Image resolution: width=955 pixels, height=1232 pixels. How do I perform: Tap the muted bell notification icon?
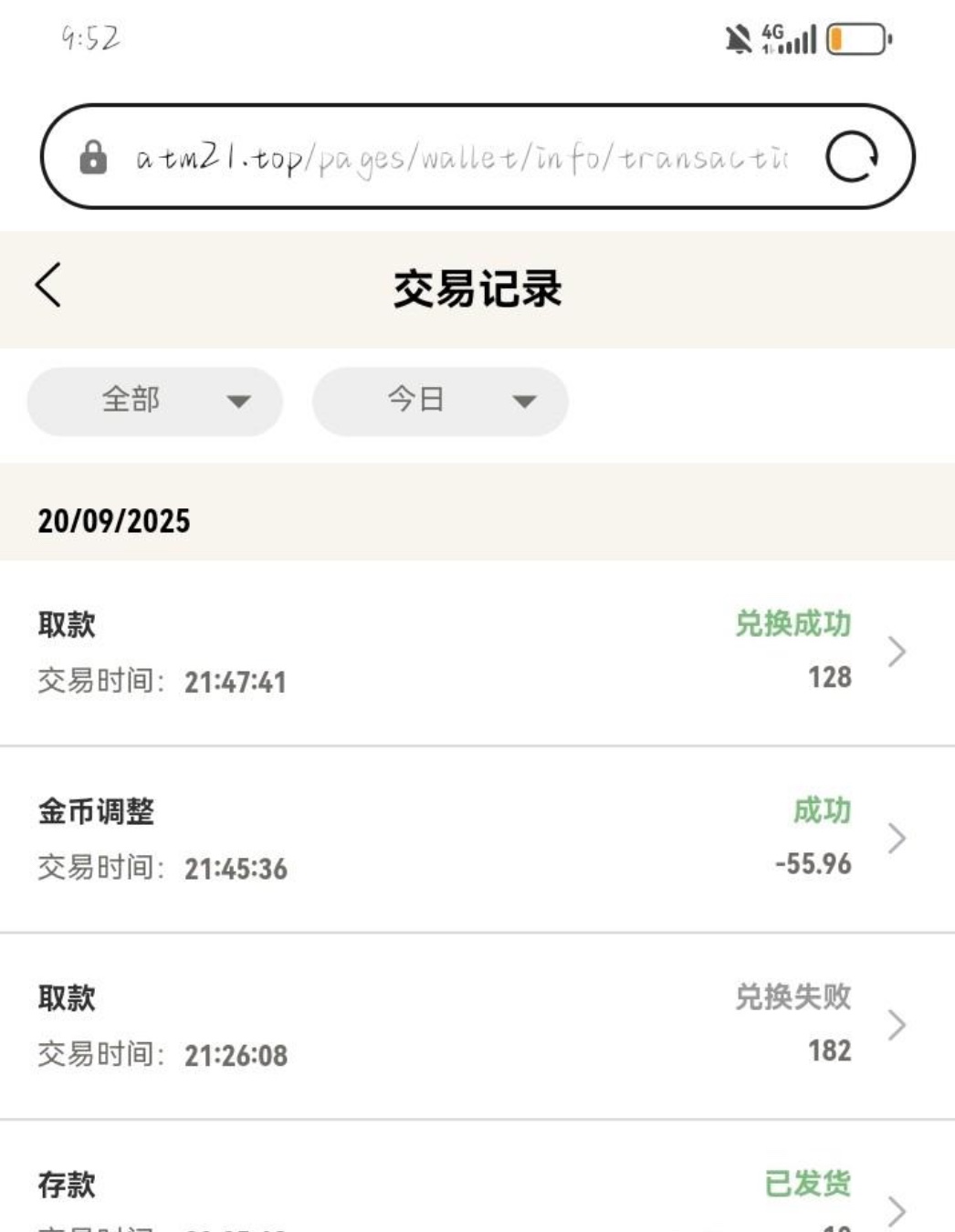point(738,39)
